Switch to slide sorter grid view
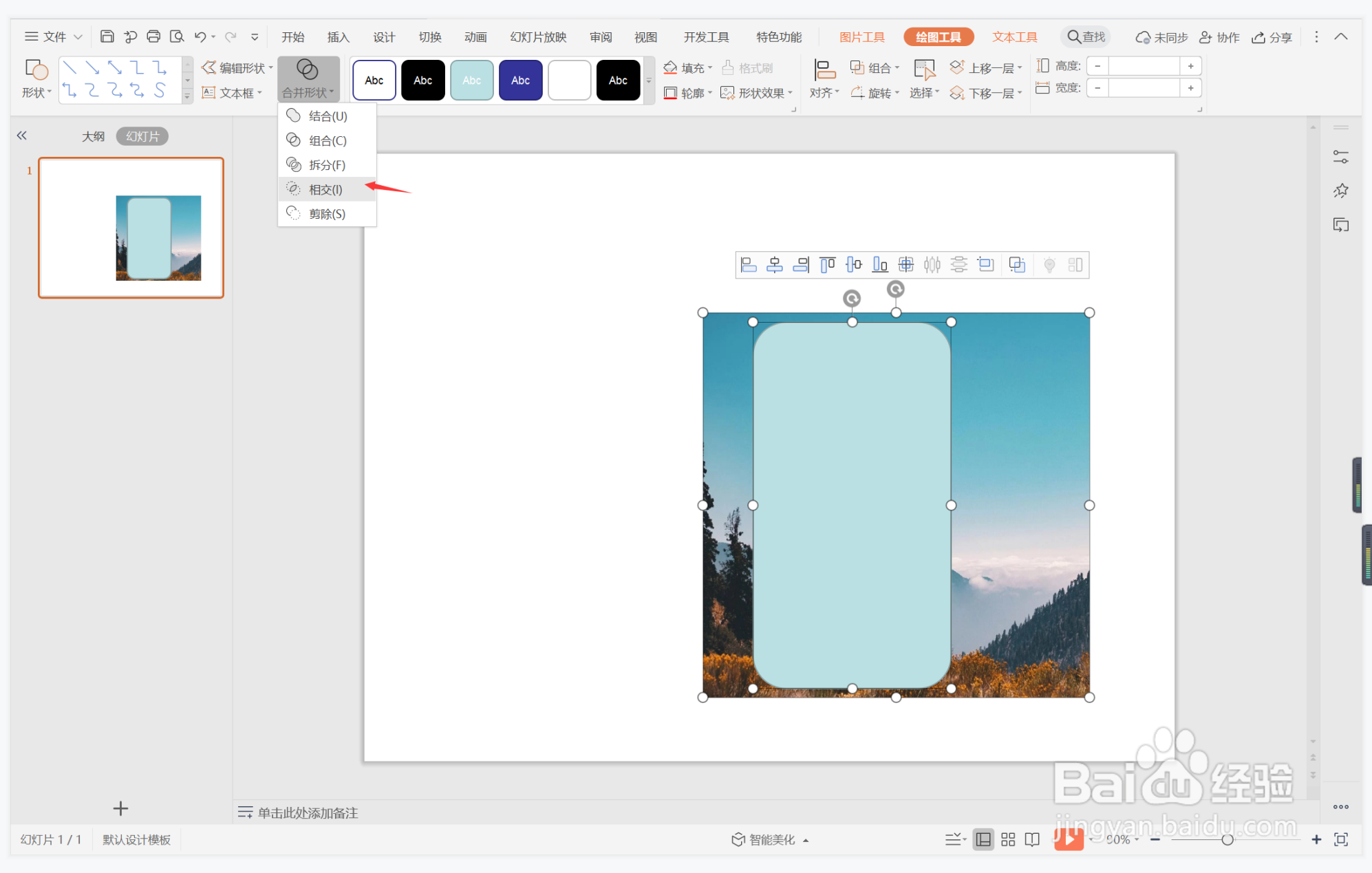 pos(1008,839)
